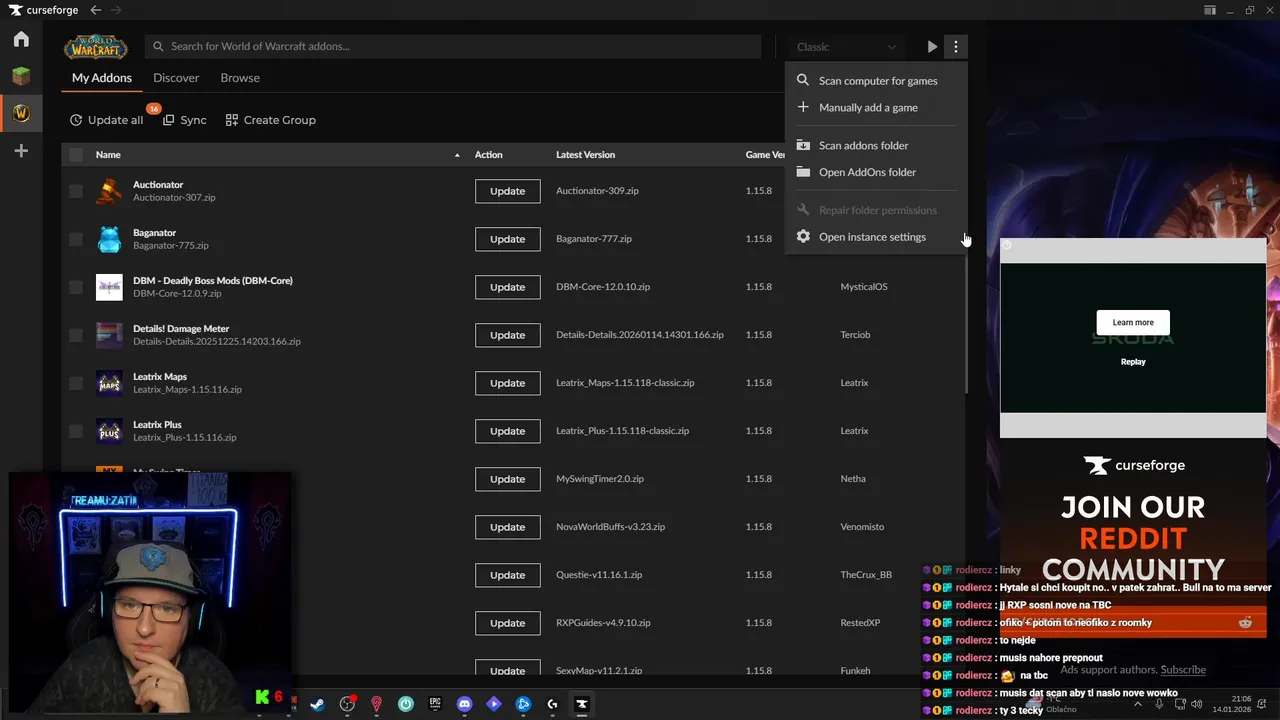This screenshot has width=1280, height=720.
Task: Click the search magnifier icon
Action: [157, 46]
